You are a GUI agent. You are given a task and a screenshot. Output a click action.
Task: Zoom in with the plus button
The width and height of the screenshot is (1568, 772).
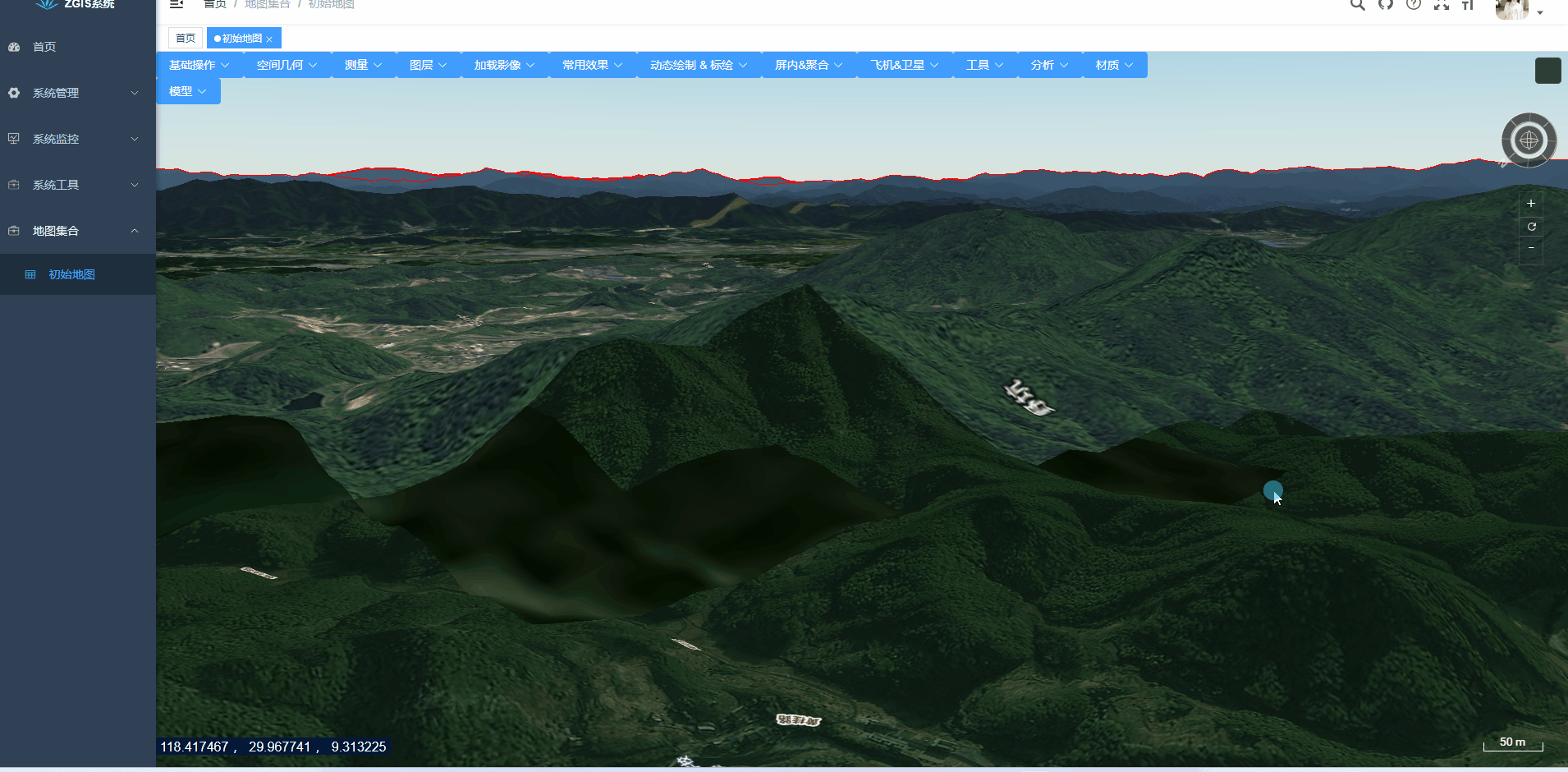pos(1531,203)
